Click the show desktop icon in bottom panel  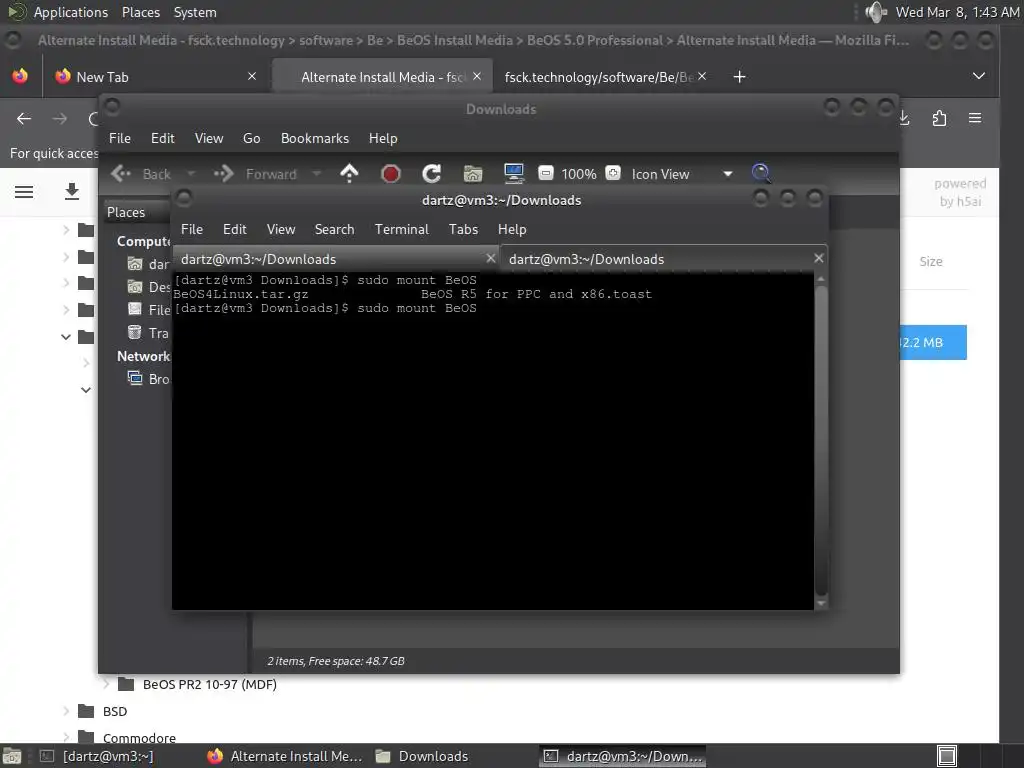coord(12,756)
